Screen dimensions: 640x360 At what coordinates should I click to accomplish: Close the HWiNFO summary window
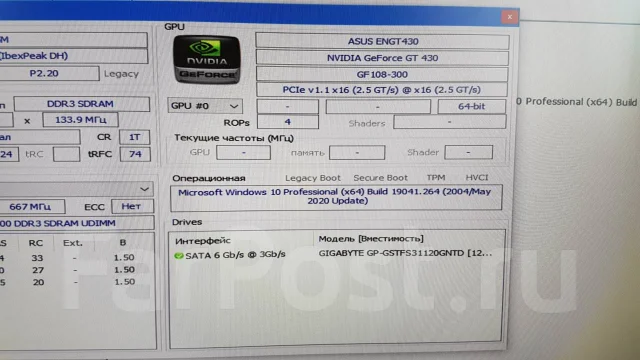pos(509,17)
